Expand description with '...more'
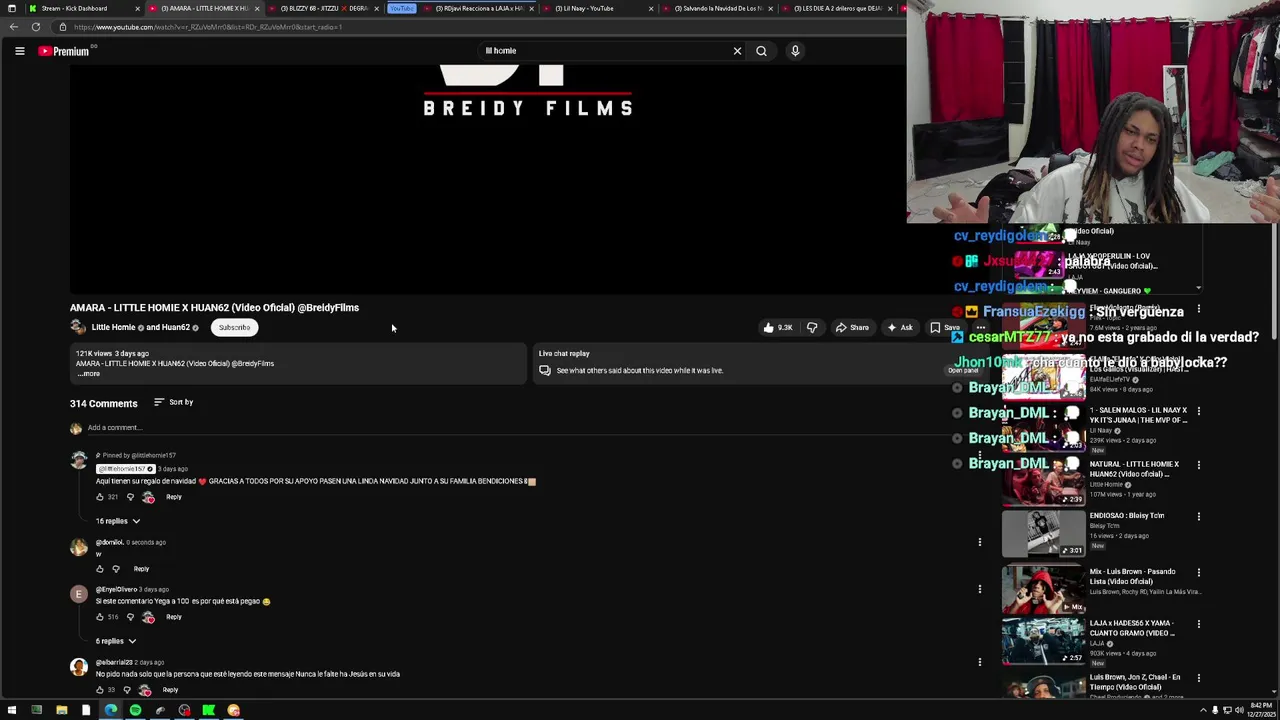Screen dimensions: 1280x720 [89, 374]
